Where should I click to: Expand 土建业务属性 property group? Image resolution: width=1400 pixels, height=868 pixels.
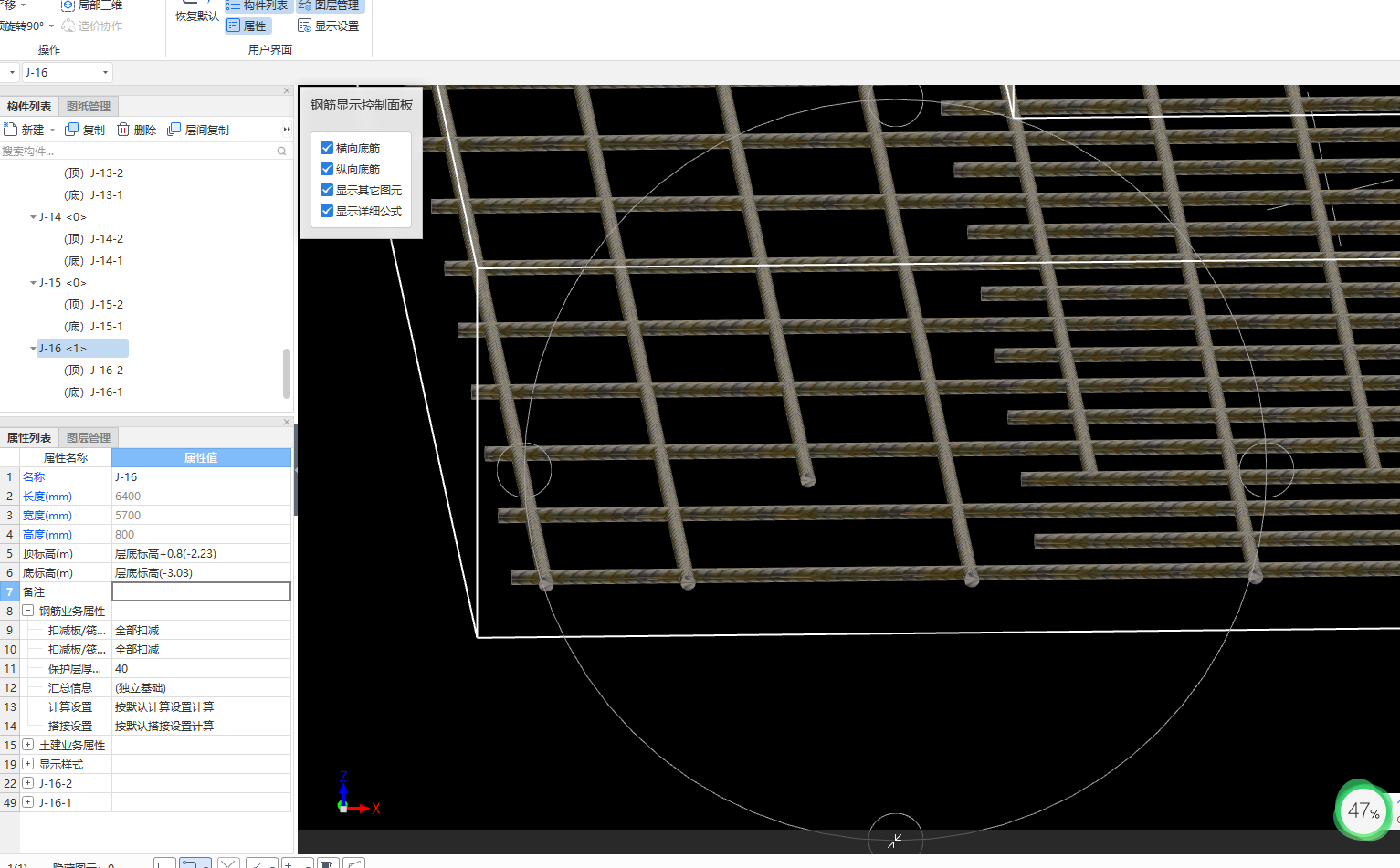click(x=28, y=745)
